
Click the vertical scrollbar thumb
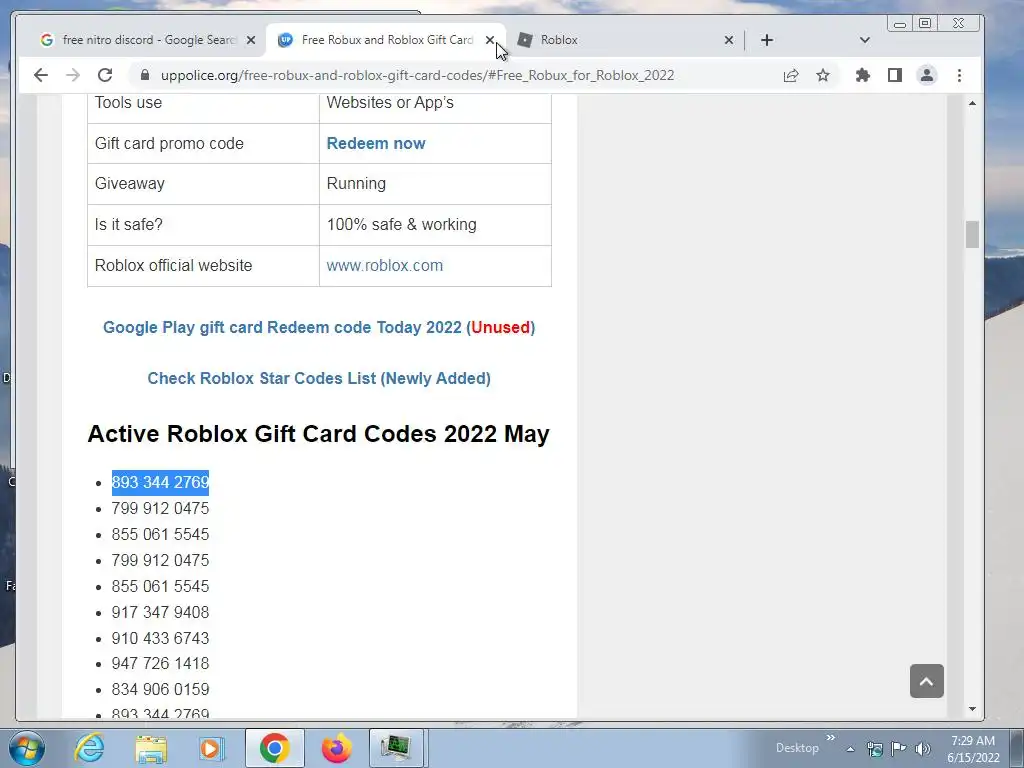pyautogui.click(x=972, y=234)
